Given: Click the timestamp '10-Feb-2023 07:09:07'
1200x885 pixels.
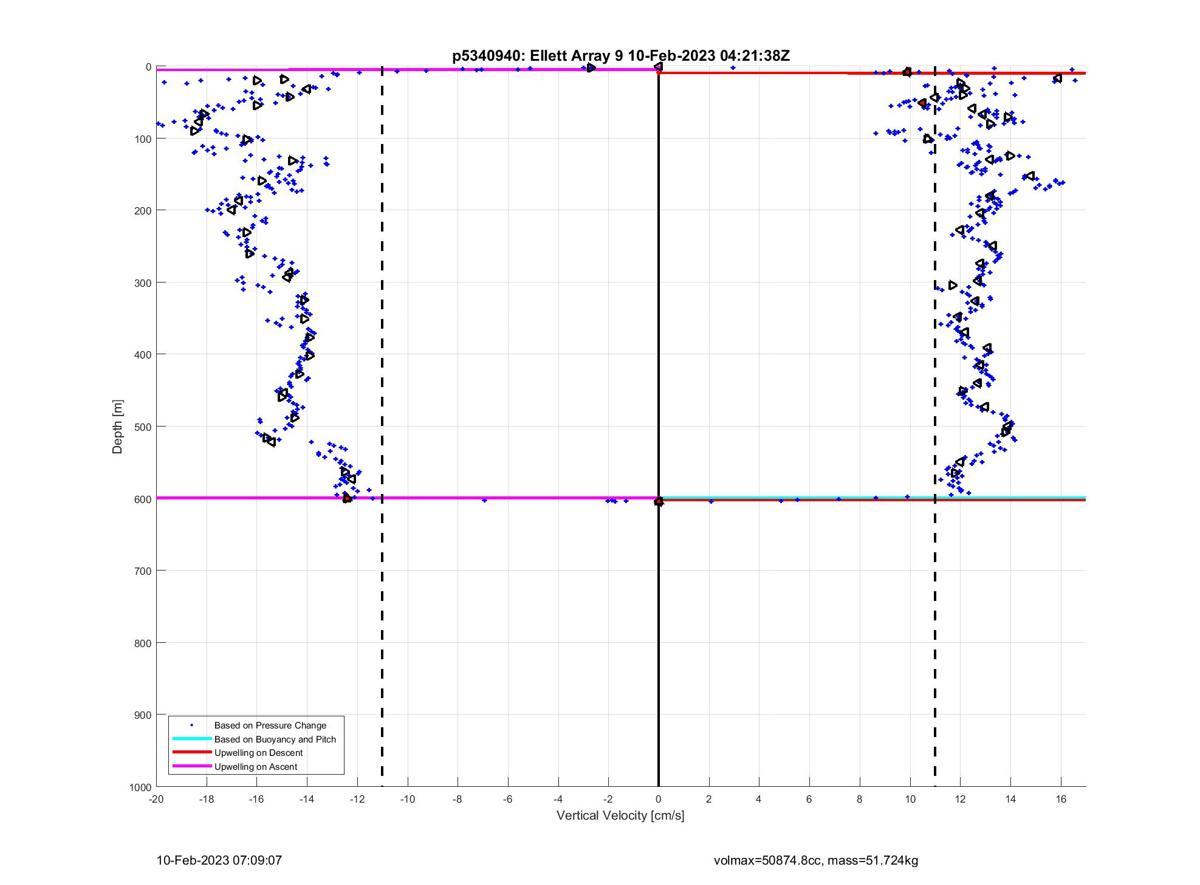Looking at the screenshot, I should click(219, 860).
